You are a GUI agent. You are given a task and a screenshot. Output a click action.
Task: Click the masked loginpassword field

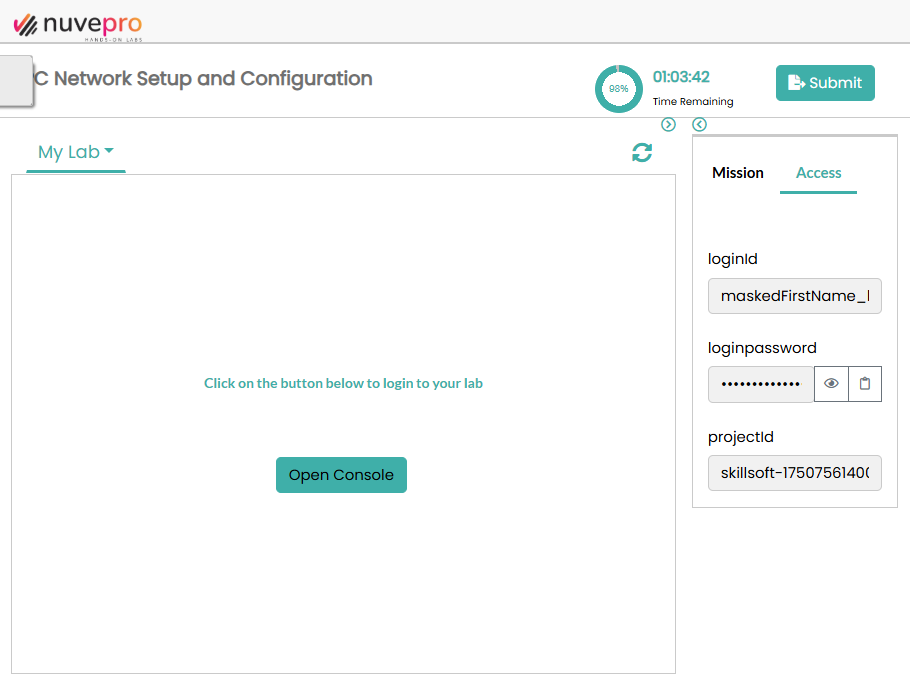click(x=761, y=384)
